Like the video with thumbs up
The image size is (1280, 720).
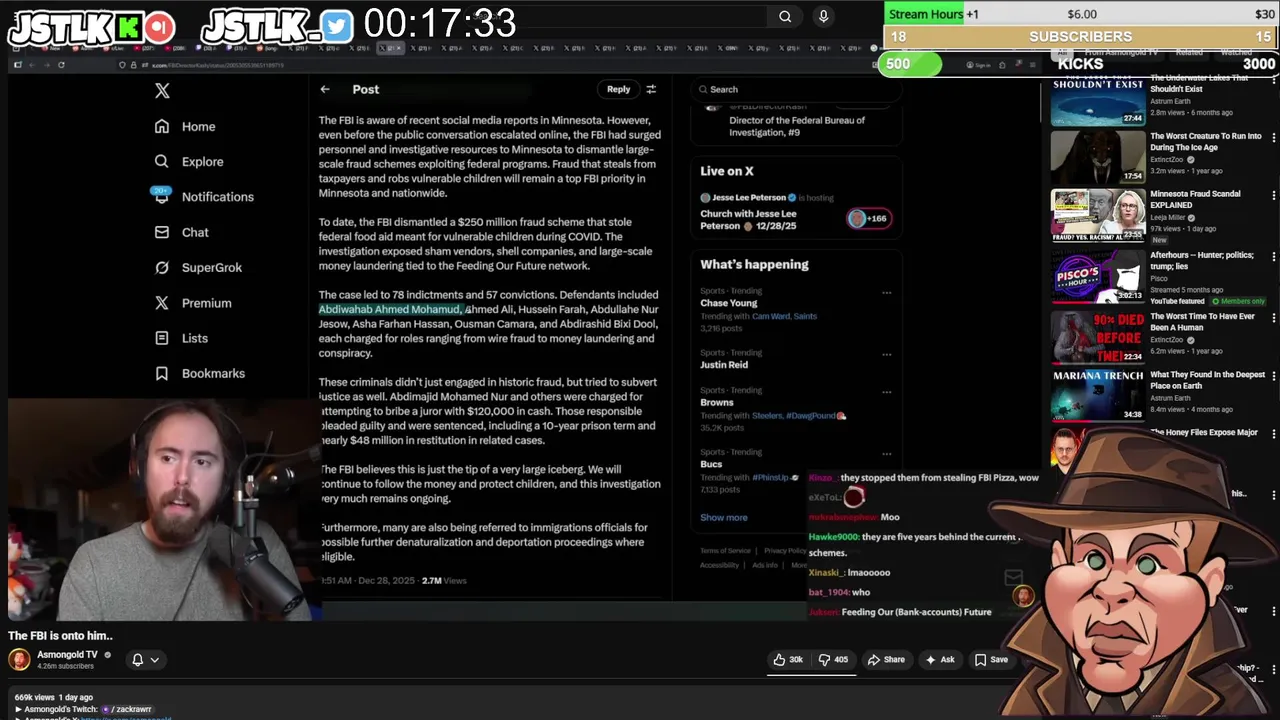(x=788, y=660)
